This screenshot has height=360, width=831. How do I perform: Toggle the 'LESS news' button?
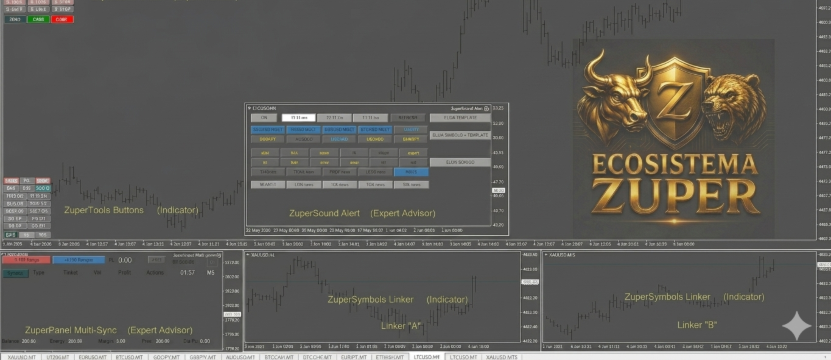[375, 172]
